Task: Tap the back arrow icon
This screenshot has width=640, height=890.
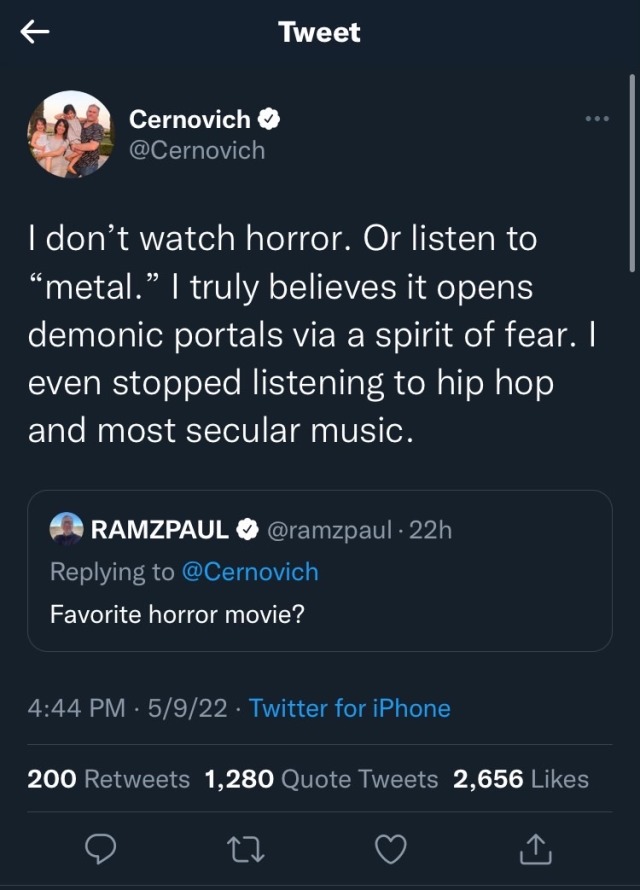Action: [35, 32]
